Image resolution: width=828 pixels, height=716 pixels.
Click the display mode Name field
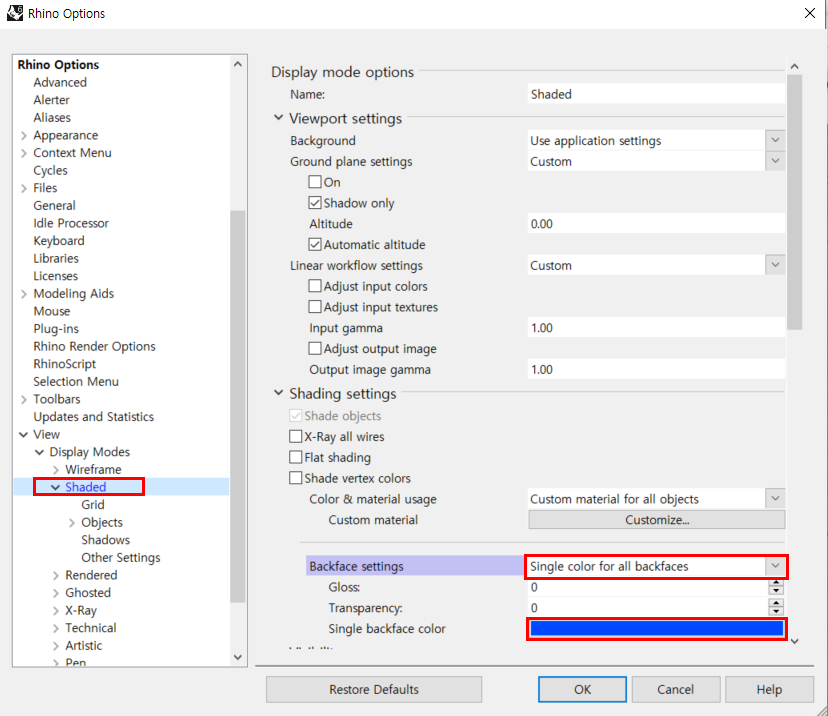pyautogui.click(x=656, y=94)
